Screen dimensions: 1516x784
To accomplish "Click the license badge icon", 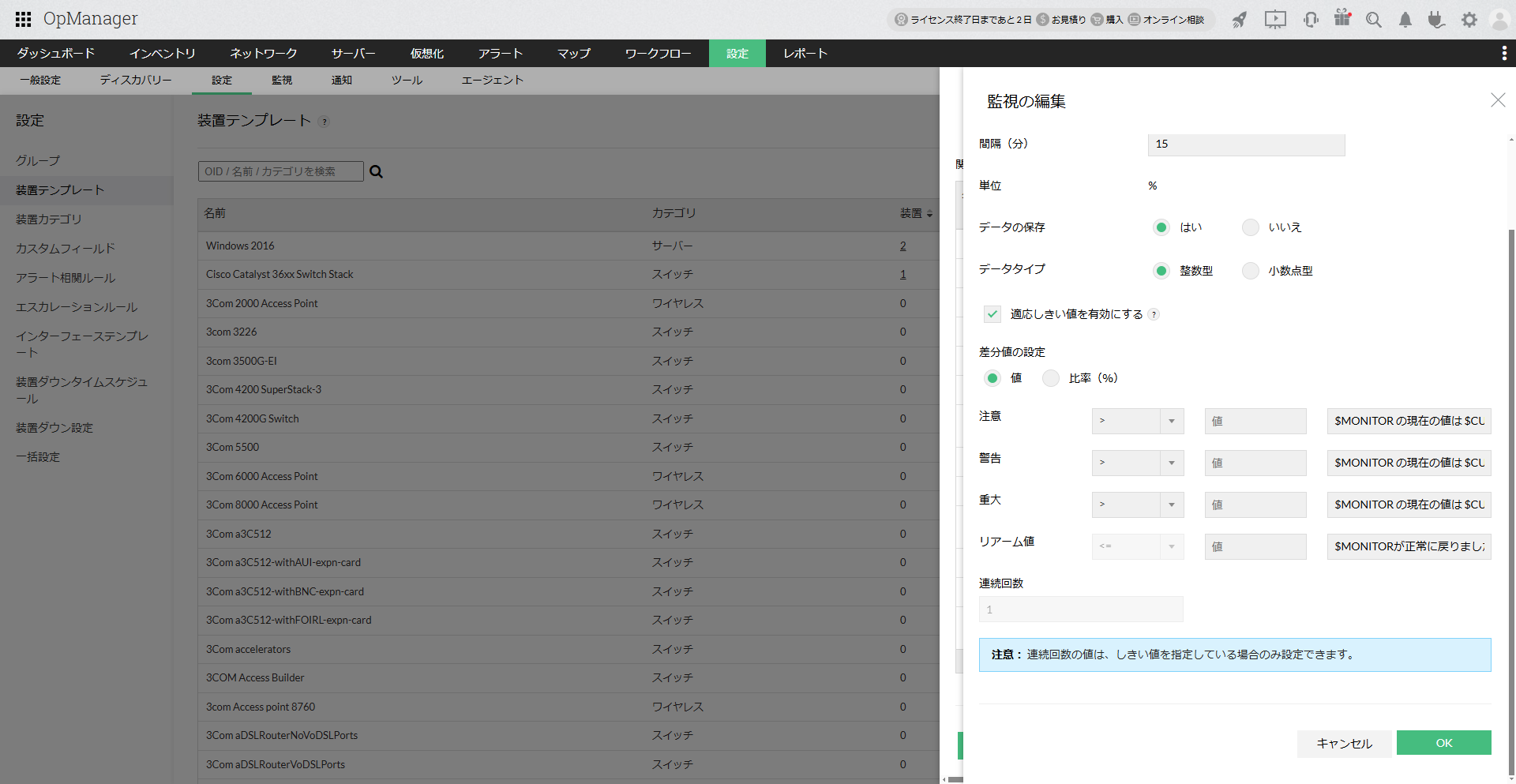I will click(901, 20).
